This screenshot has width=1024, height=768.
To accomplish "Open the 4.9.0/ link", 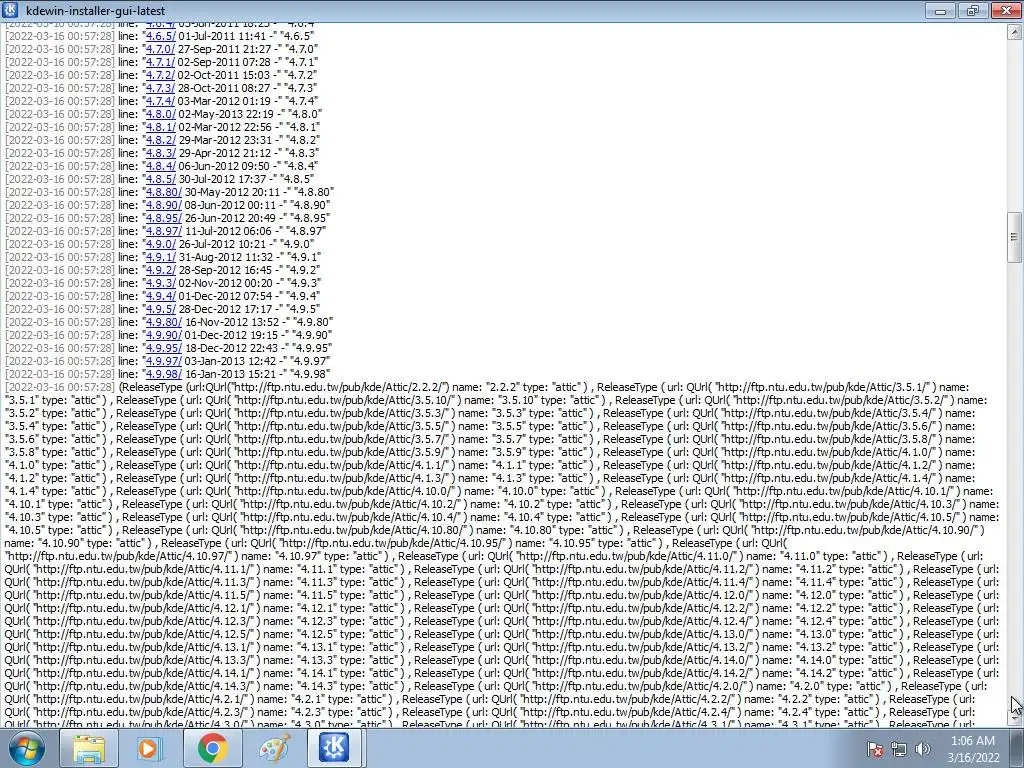I will click(160, 244).
